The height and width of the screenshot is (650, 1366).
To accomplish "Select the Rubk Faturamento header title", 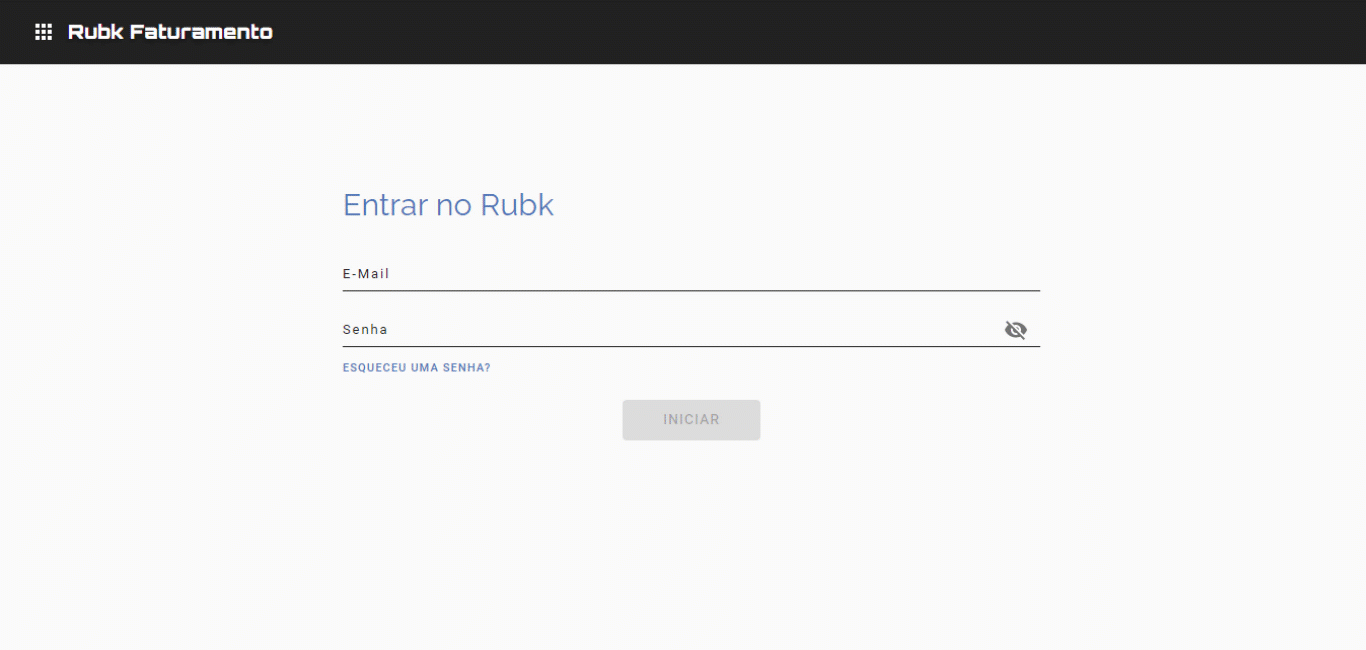I will click(x=170, y=32).
